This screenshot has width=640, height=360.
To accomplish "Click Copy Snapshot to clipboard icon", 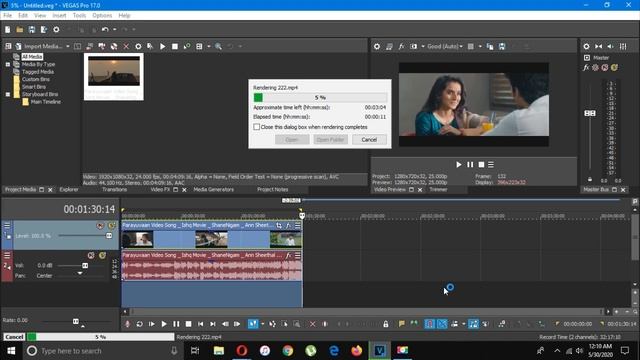I will coord(490,47).
